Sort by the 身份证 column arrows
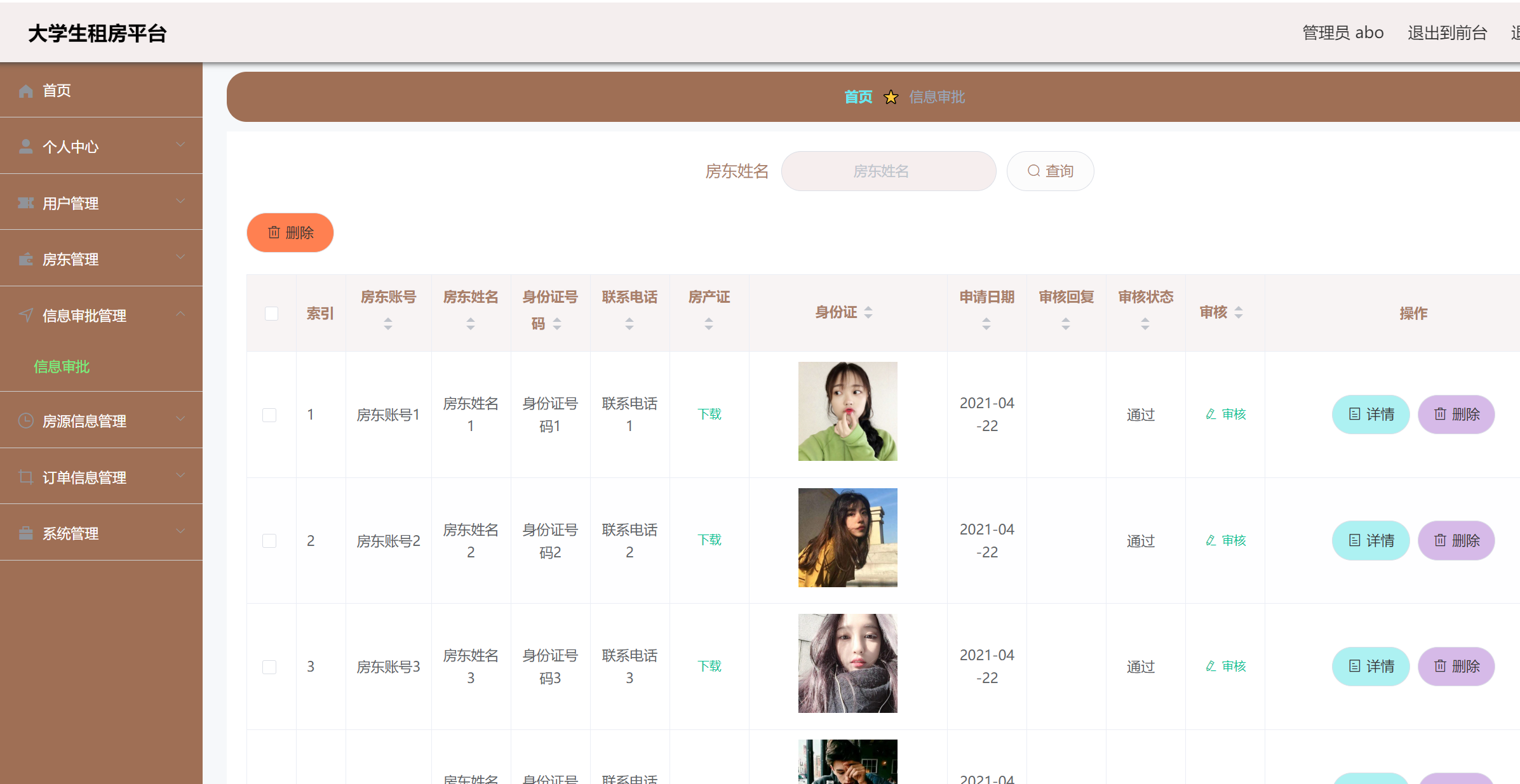The width and height of the screenshot is (1520, 784). (x=868, y=312)
